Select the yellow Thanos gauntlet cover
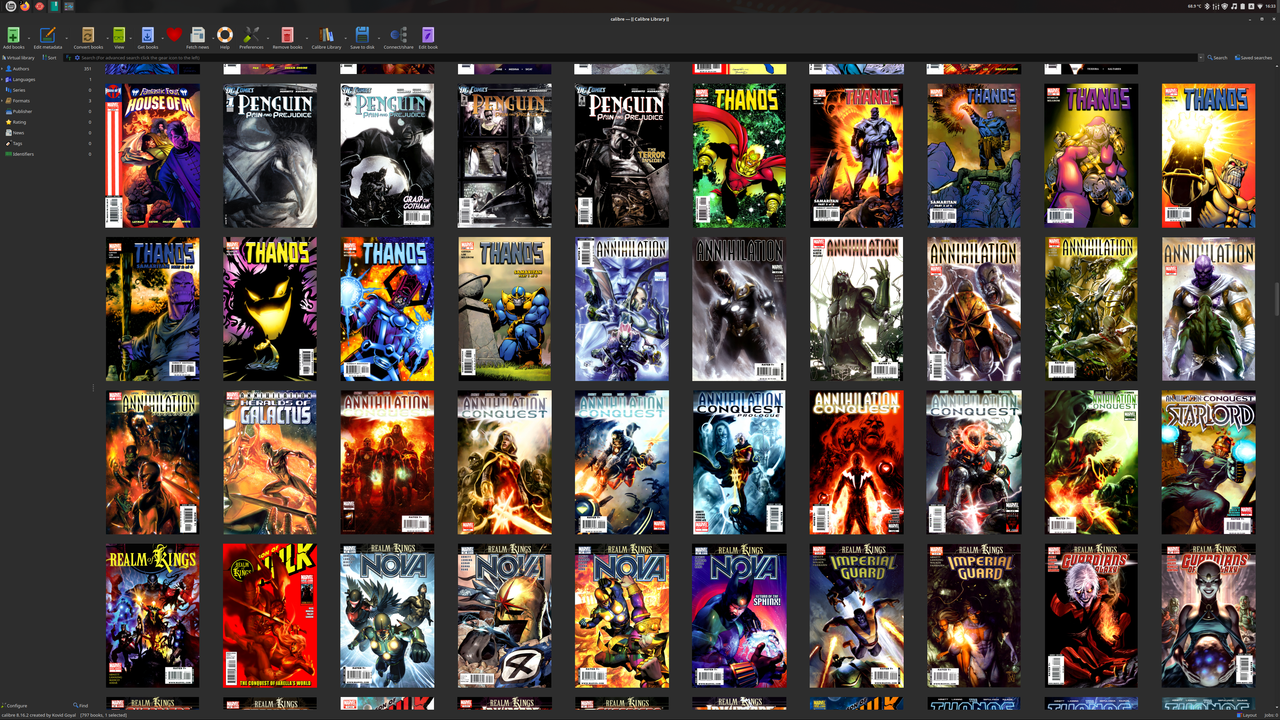Screen dimensions: 1280x720 (x=1208, y=155)
